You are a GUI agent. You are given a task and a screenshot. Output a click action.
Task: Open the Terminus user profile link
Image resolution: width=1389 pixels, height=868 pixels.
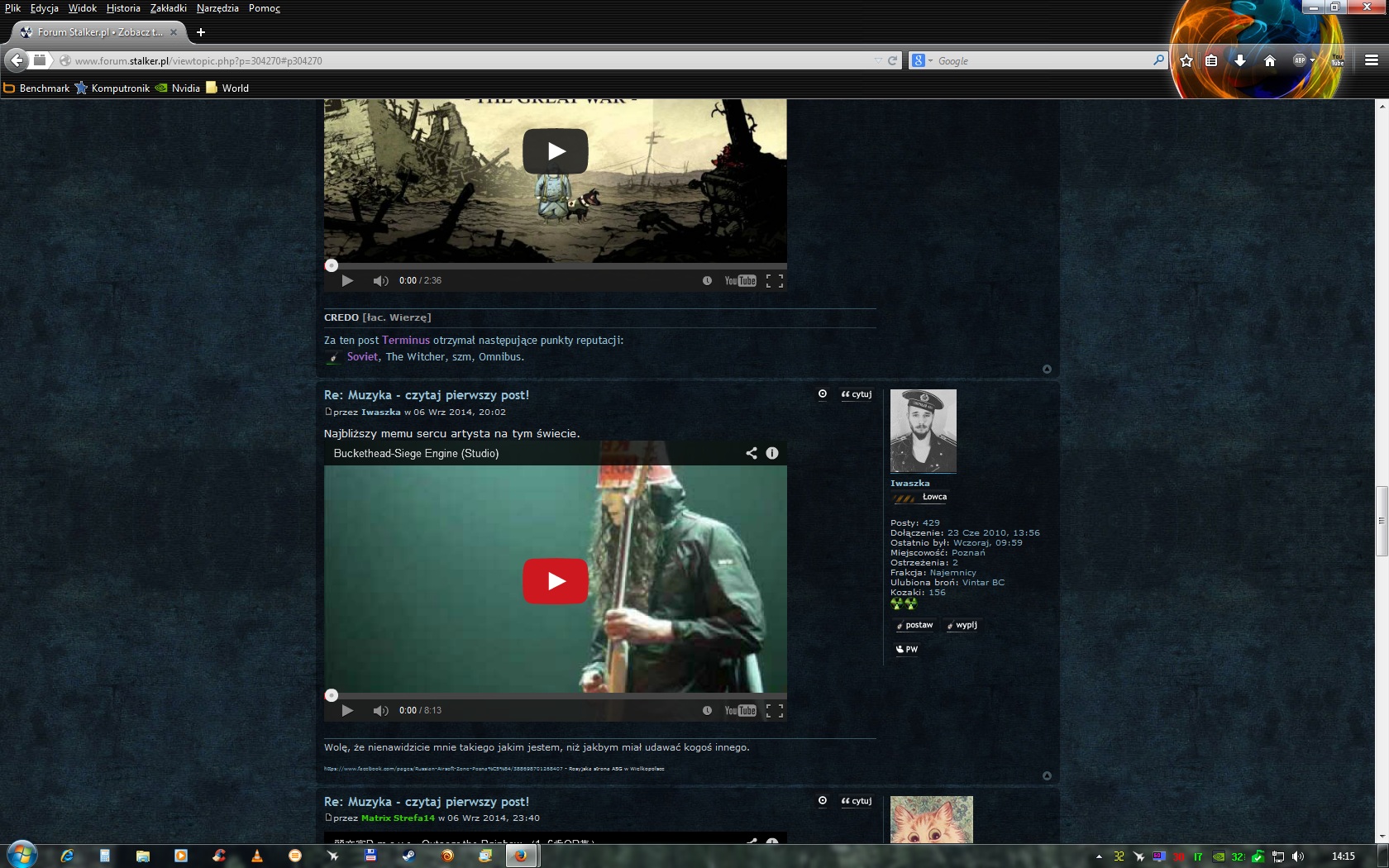[x=405, y=340]
